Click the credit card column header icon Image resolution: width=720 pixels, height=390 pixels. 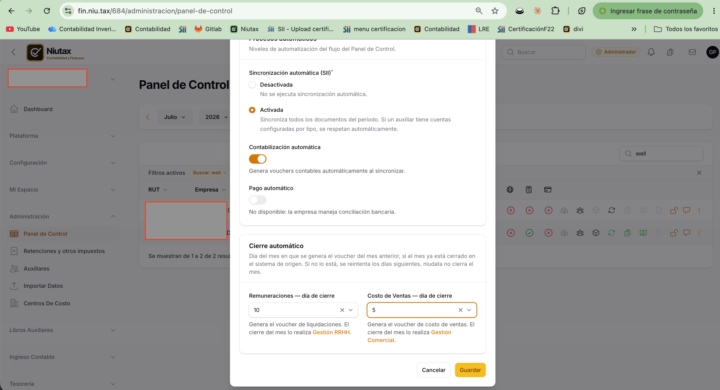[547, 189]
